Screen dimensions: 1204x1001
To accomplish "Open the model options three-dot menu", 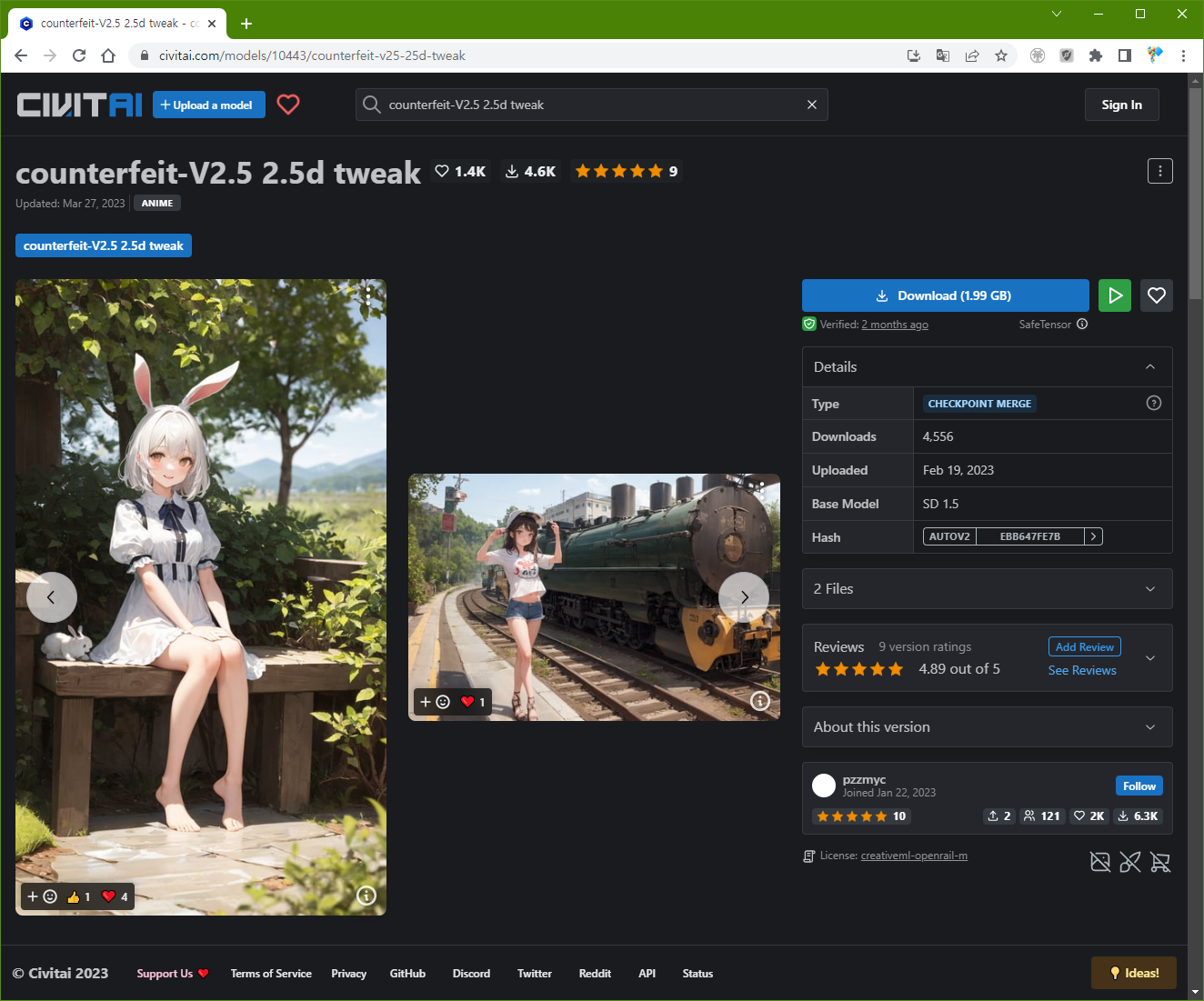I will click(1160, 171).
